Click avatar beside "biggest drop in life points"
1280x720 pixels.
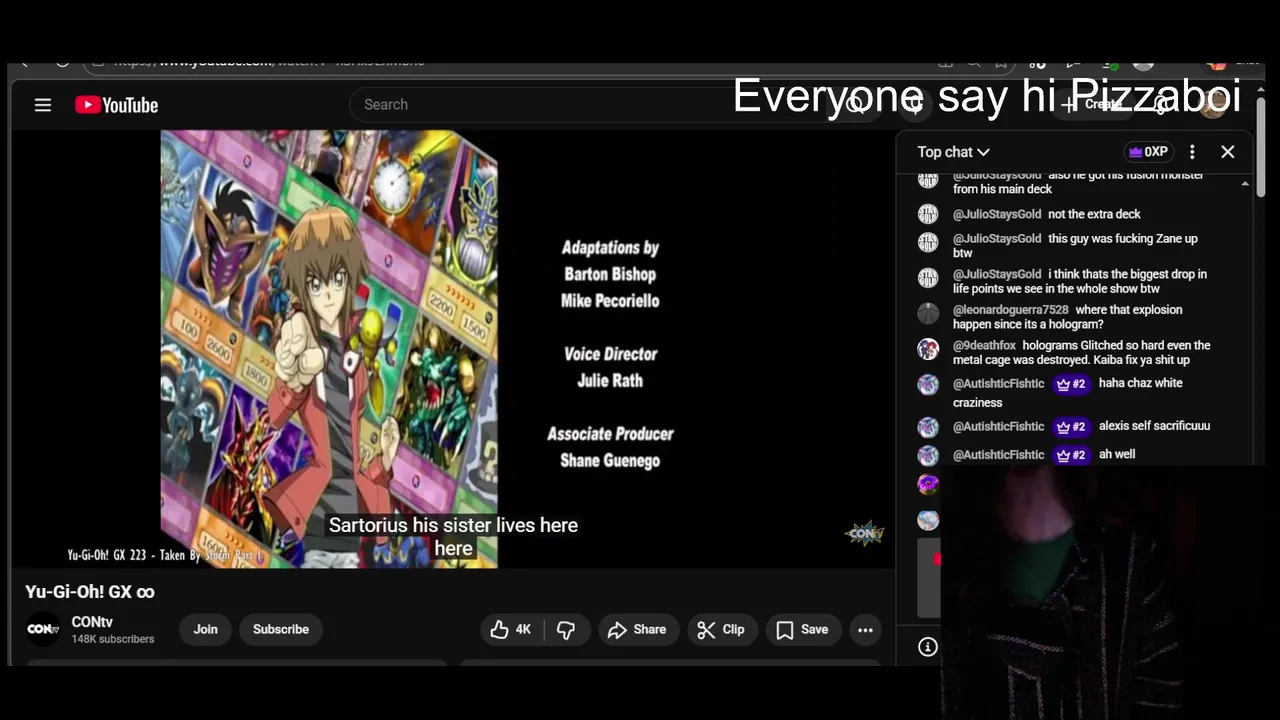[x=928, y=277]
